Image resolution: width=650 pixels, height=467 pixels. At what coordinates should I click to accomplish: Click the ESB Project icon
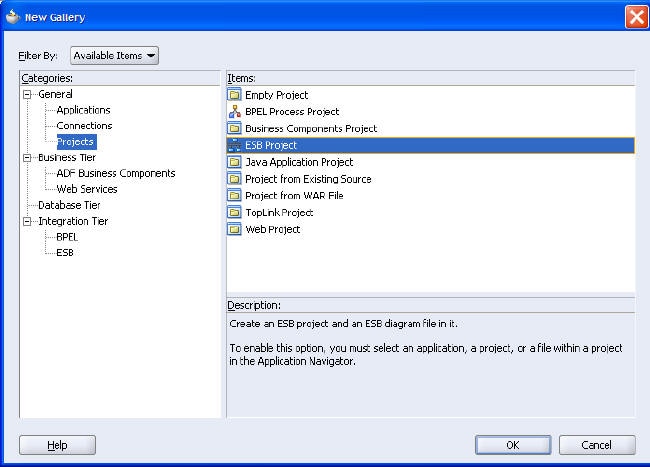coord(234,146)
